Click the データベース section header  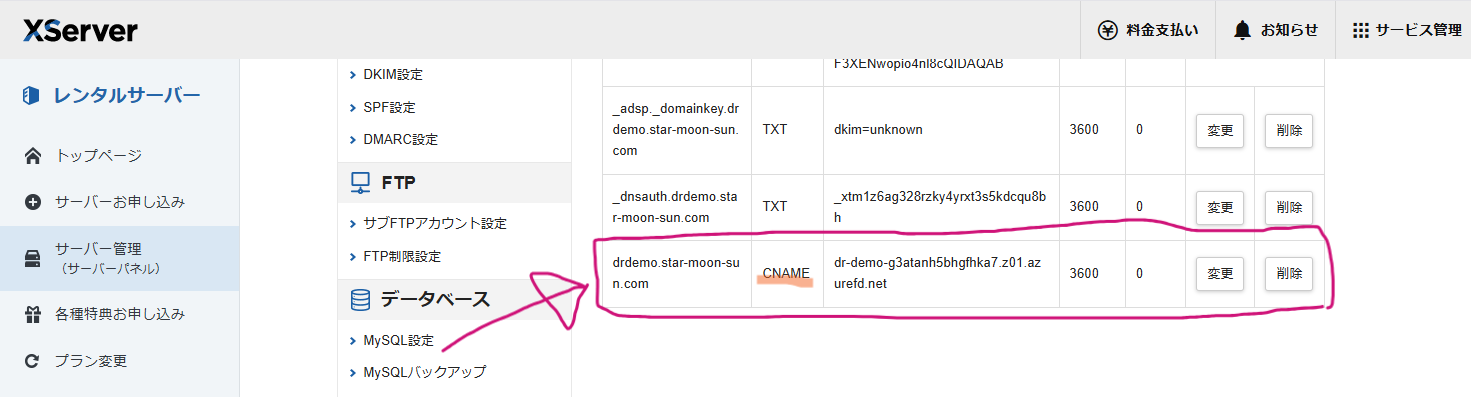(454, 299)
